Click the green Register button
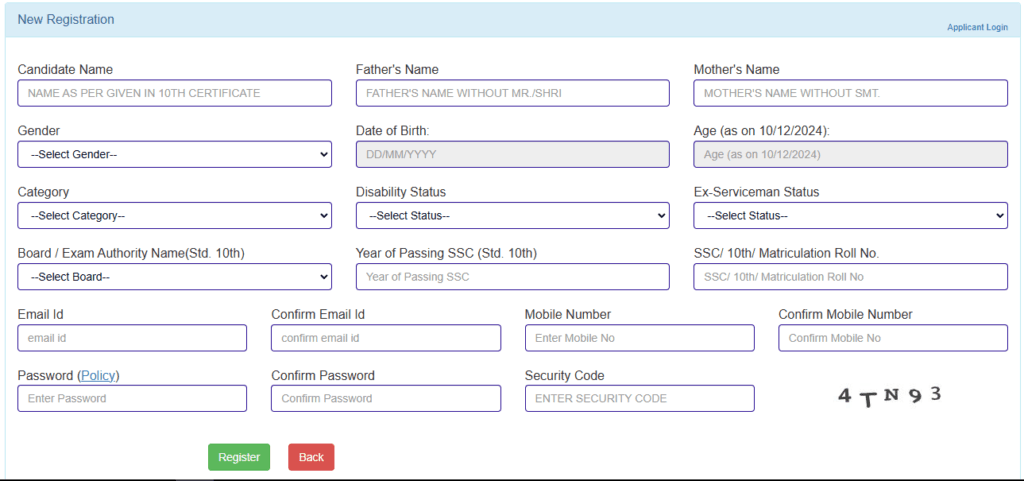The height and width of the screenshot is (481, 1024). coord(239,457)
